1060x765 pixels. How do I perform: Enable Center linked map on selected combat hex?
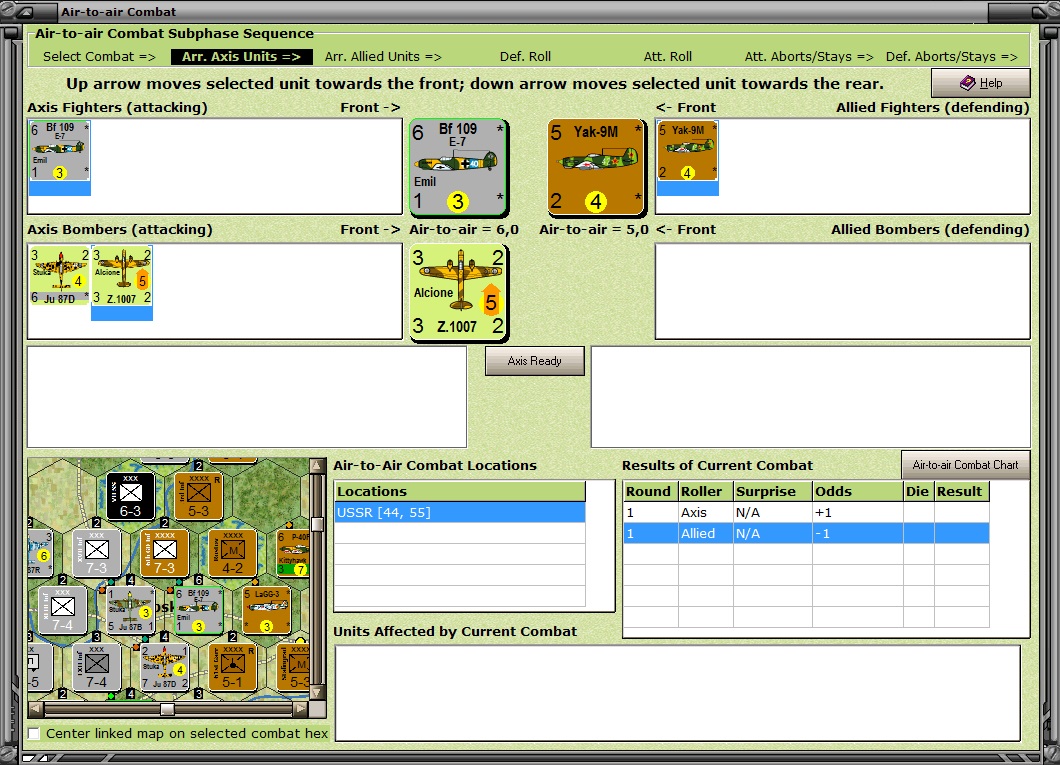[34, 733]
